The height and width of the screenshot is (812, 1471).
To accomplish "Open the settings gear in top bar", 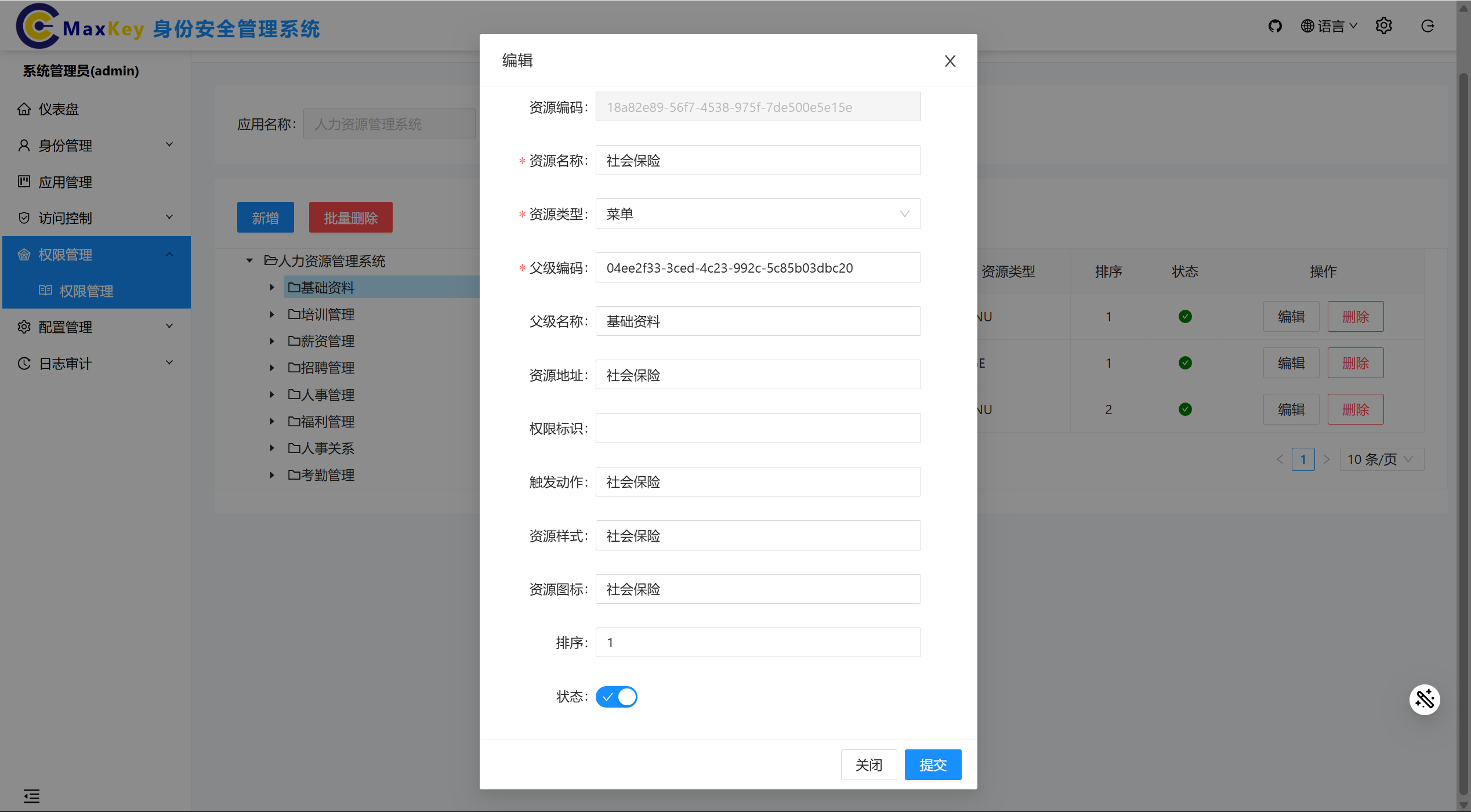I will tap(1384, 26).
